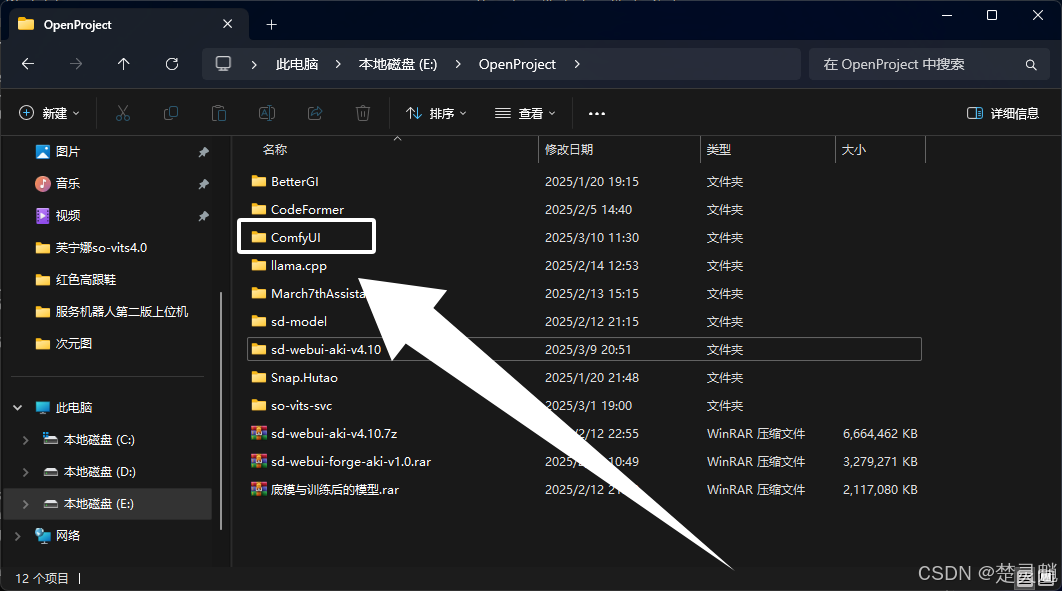
Task: Expand 网络 in sidebar
Action: click(18, 536)
